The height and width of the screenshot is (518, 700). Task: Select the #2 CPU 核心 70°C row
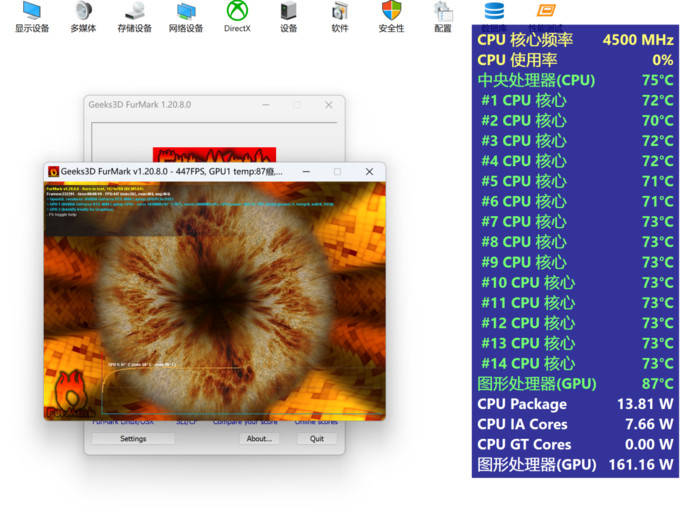[575, 121]
